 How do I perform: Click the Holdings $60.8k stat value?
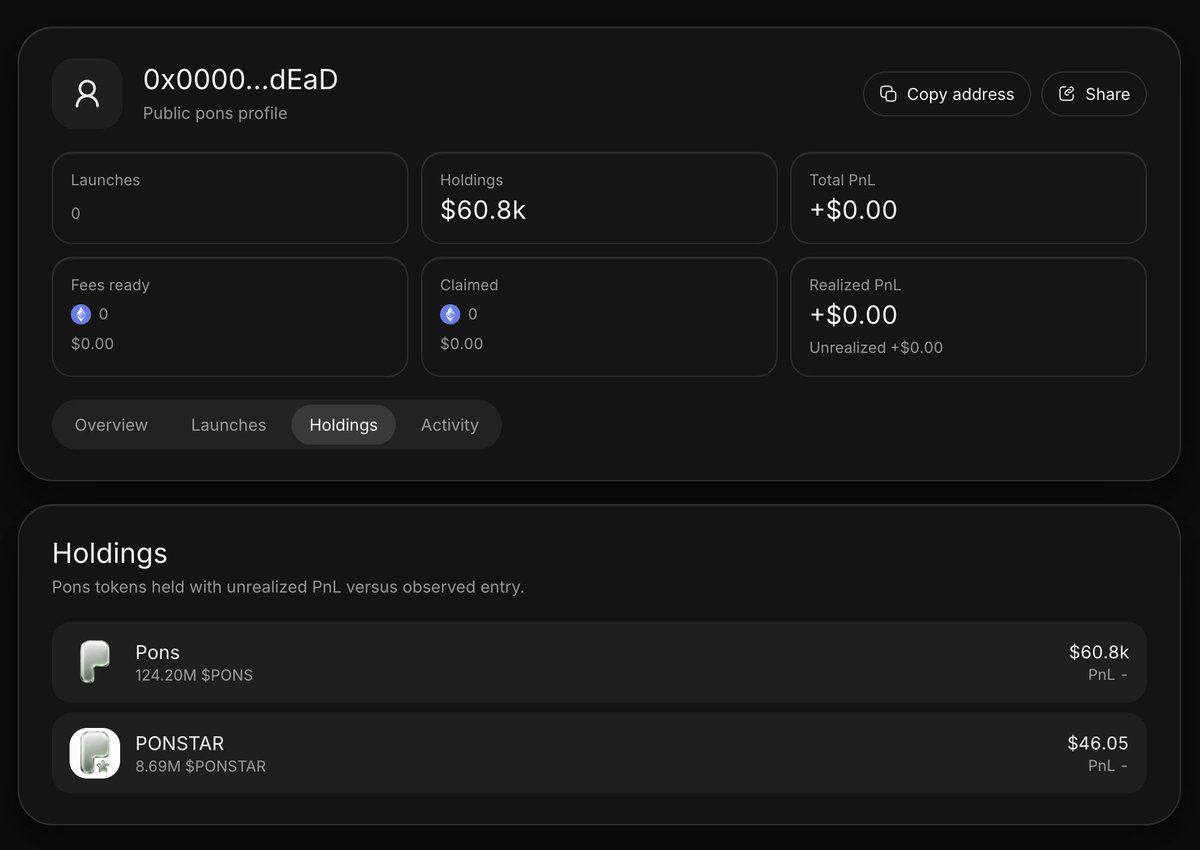pyautogui.click(x=483, y=210)
